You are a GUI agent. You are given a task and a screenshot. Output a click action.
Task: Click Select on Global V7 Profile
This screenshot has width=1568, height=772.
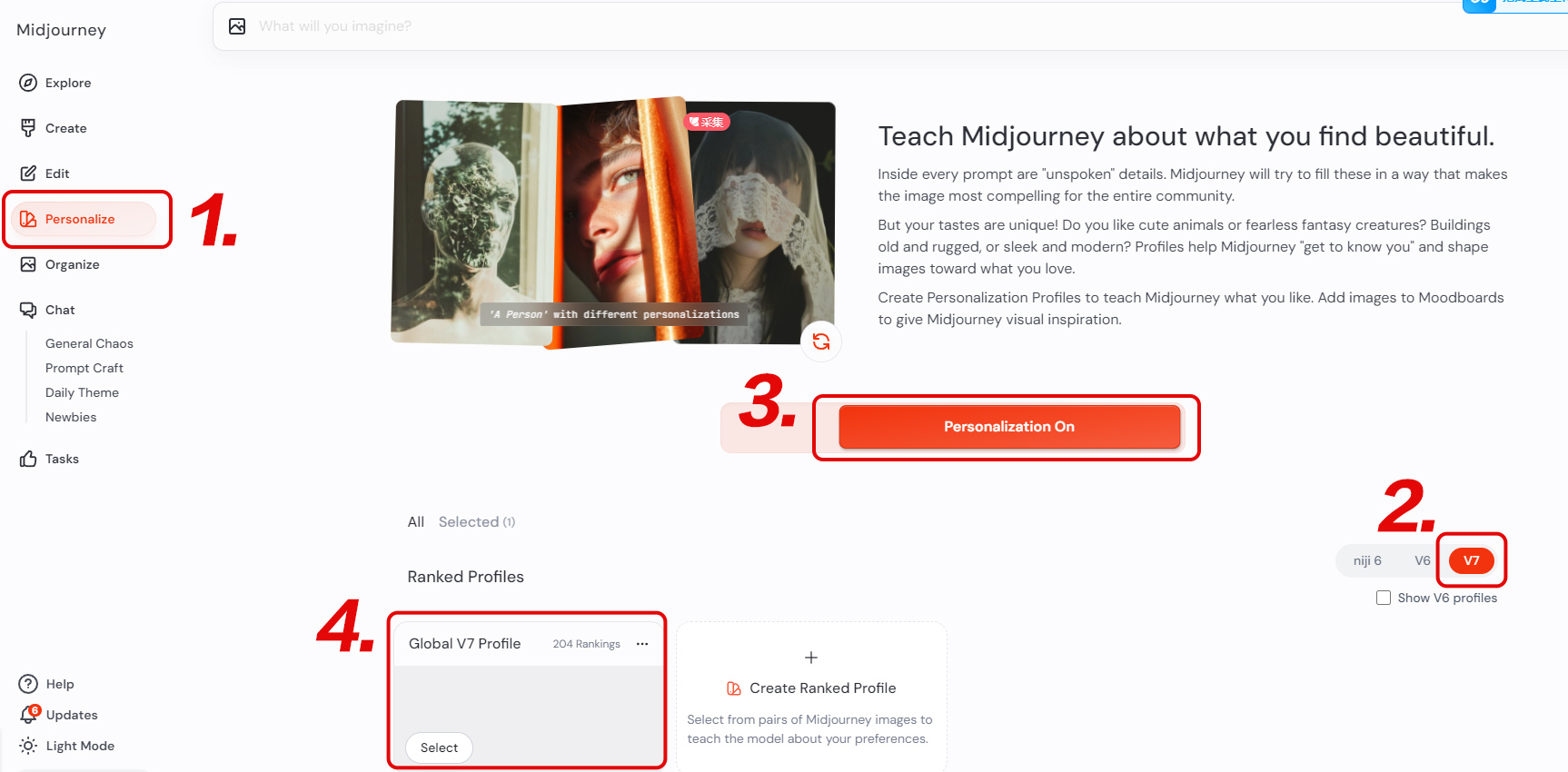439,747
